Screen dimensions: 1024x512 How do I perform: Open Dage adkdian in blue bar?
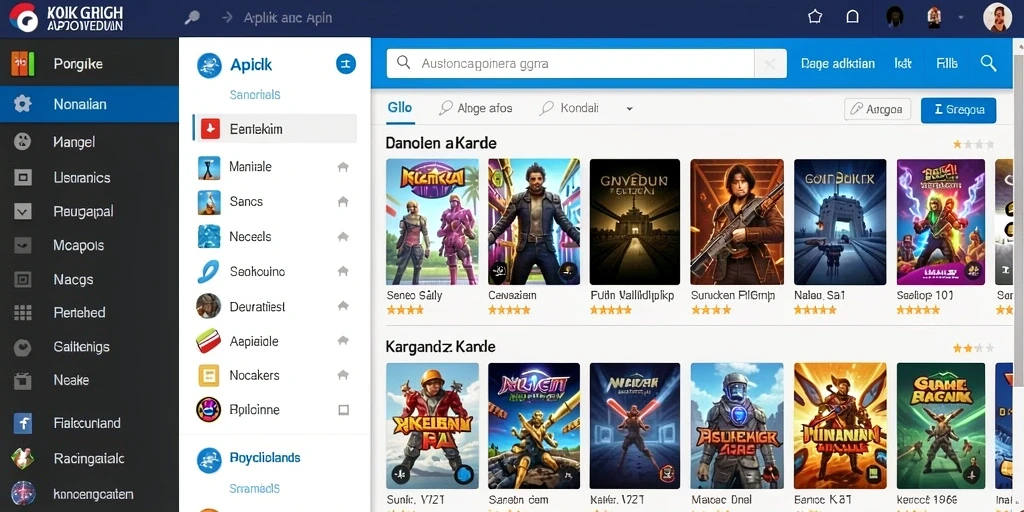838,63
